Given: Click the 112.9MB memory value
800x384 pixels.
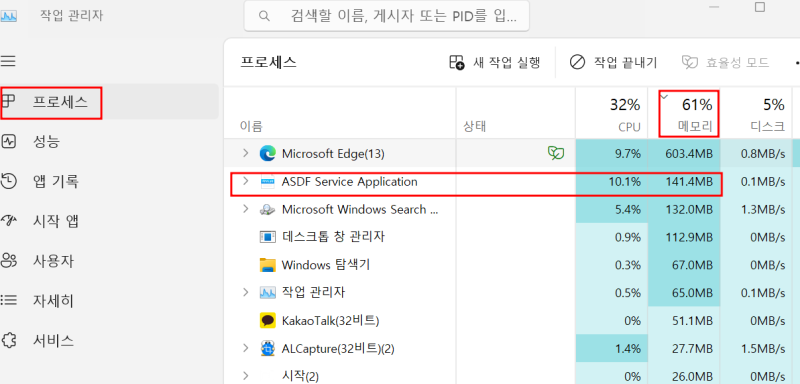Looking at the screenshot, I should click(689, 237).
